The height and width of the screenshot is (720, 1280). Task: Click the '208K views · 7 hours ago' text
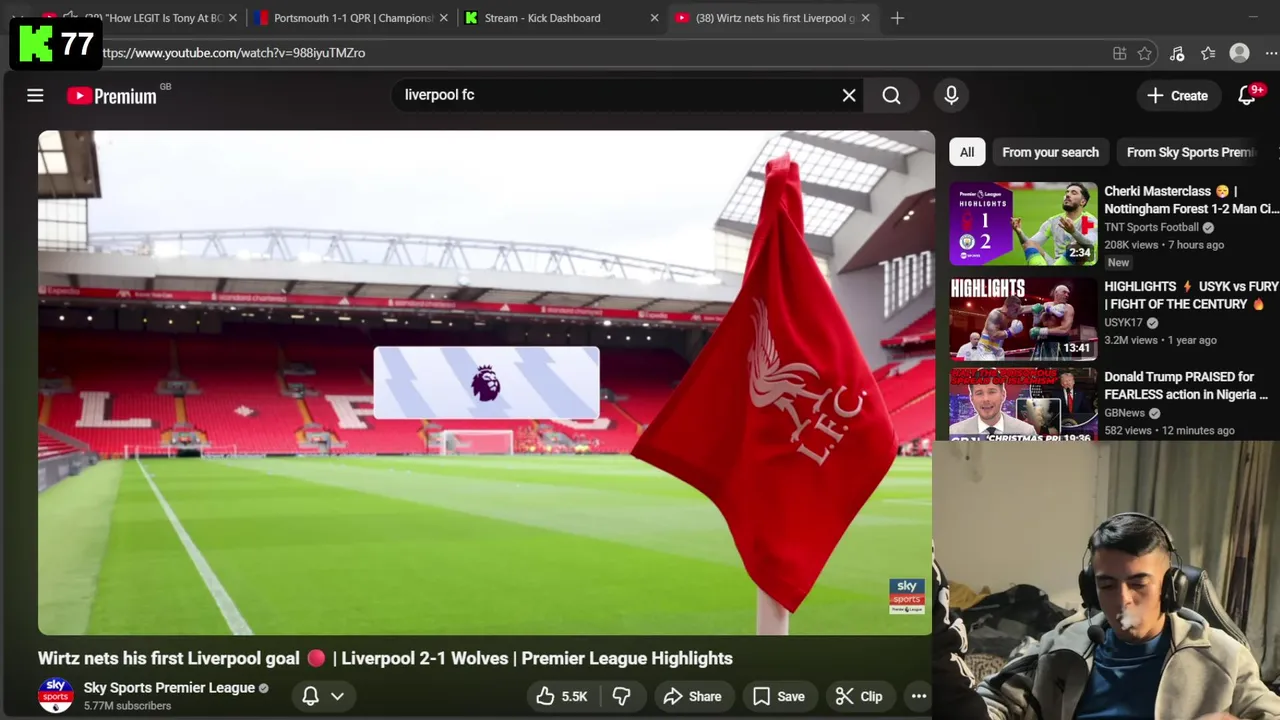(1164, 245)
